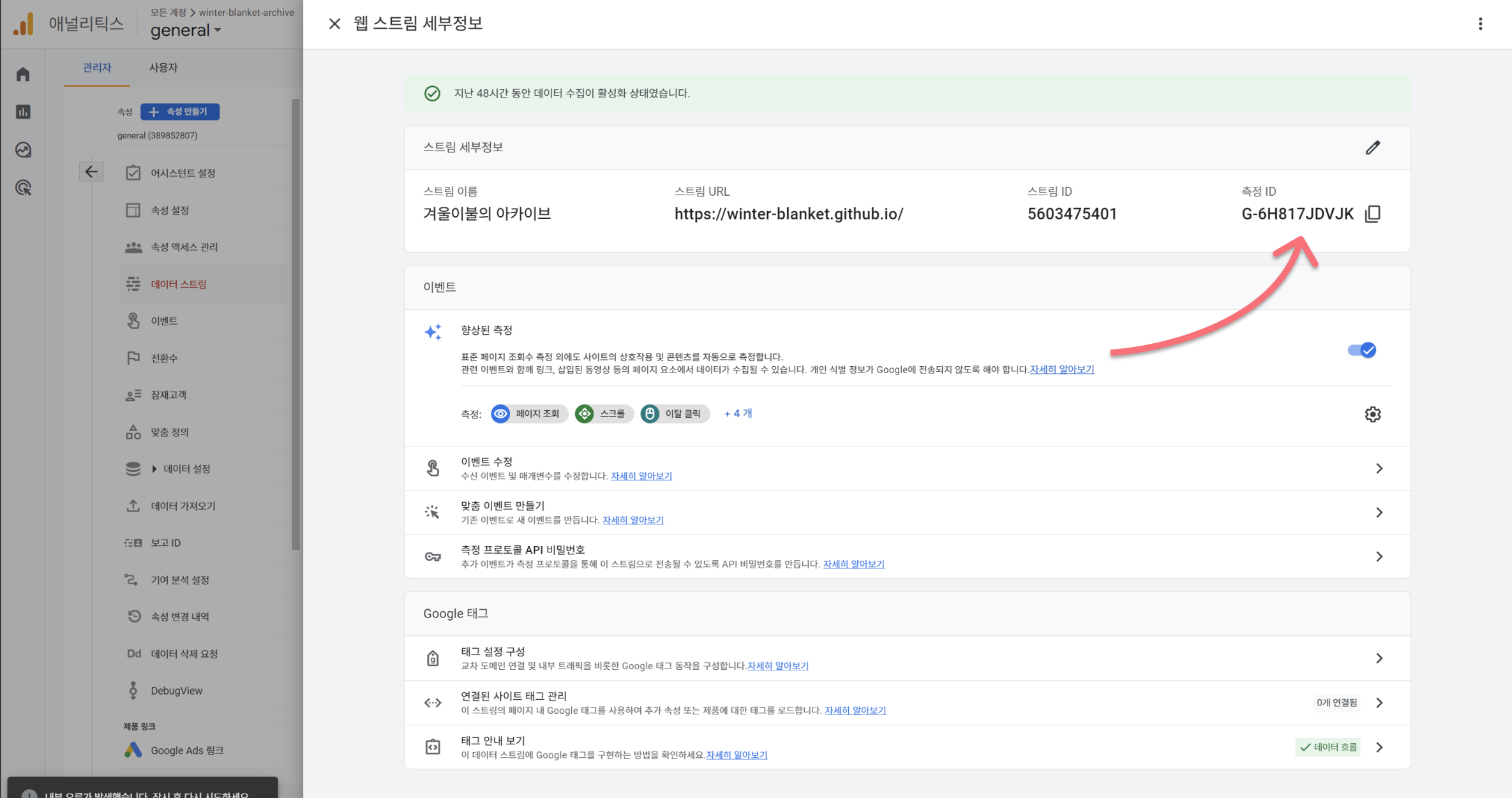Click the 태그 설정 구성 tag icon
The height and width of the screenshot is (798, 1512).
(433, 658)
